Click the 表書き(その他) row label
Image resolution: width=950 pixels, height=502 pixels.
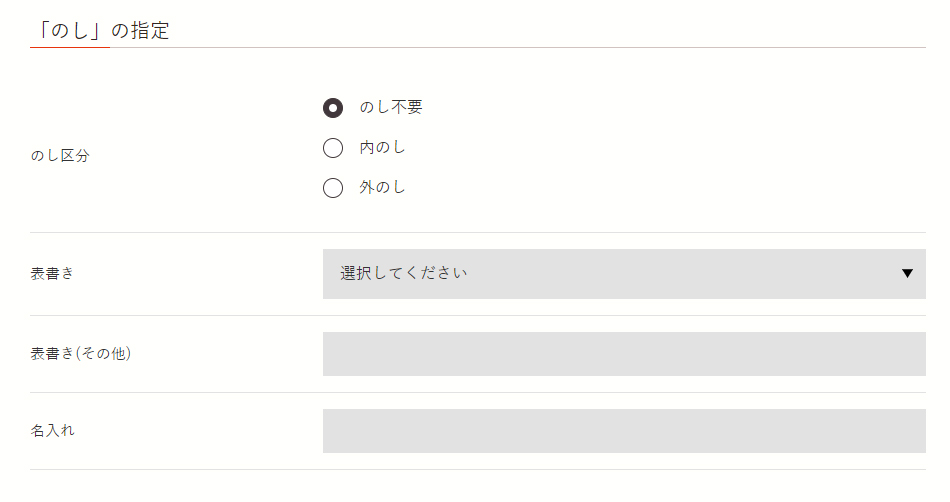(81, 354)
